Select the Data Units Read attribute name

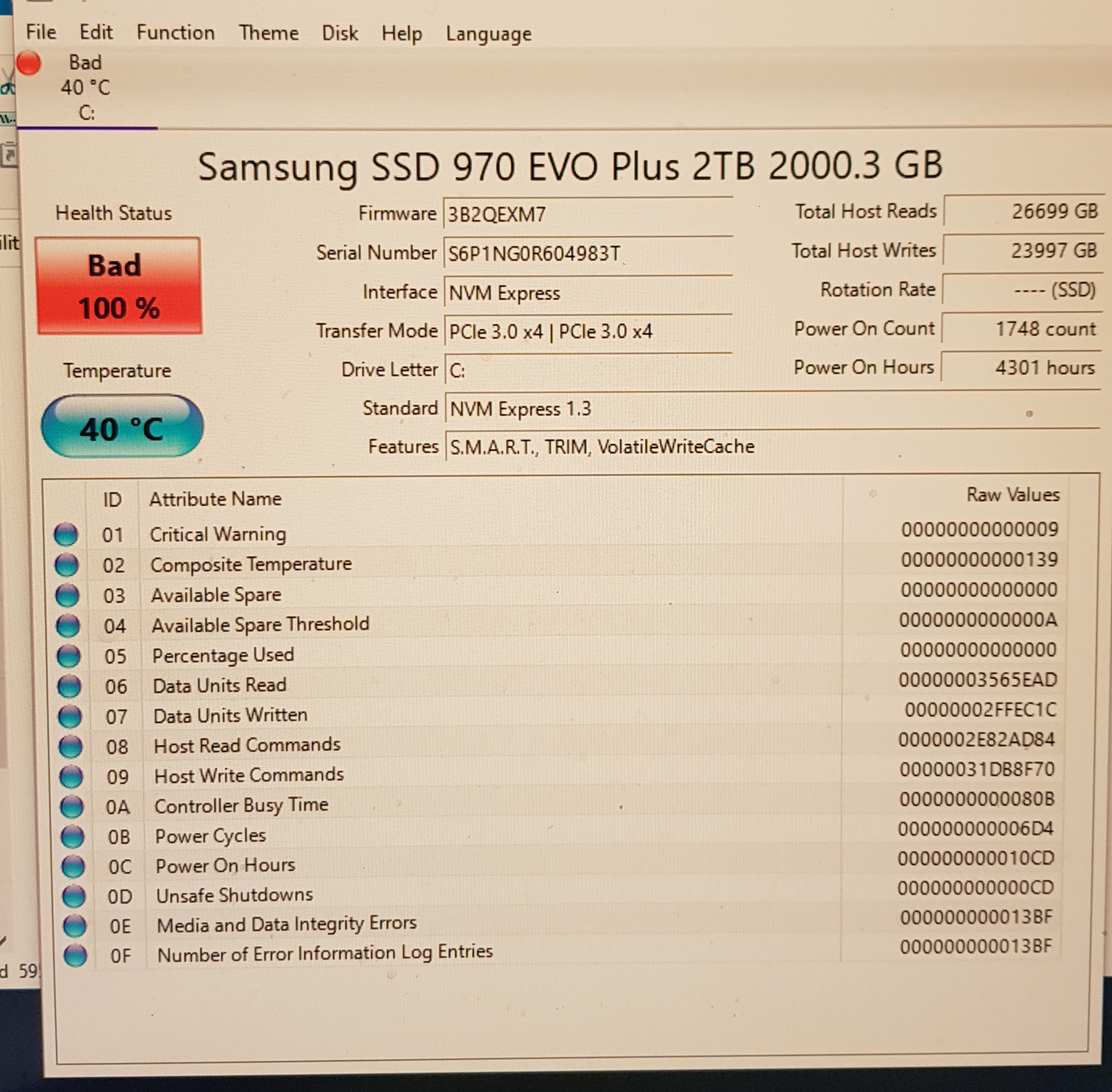coord(220,686)
